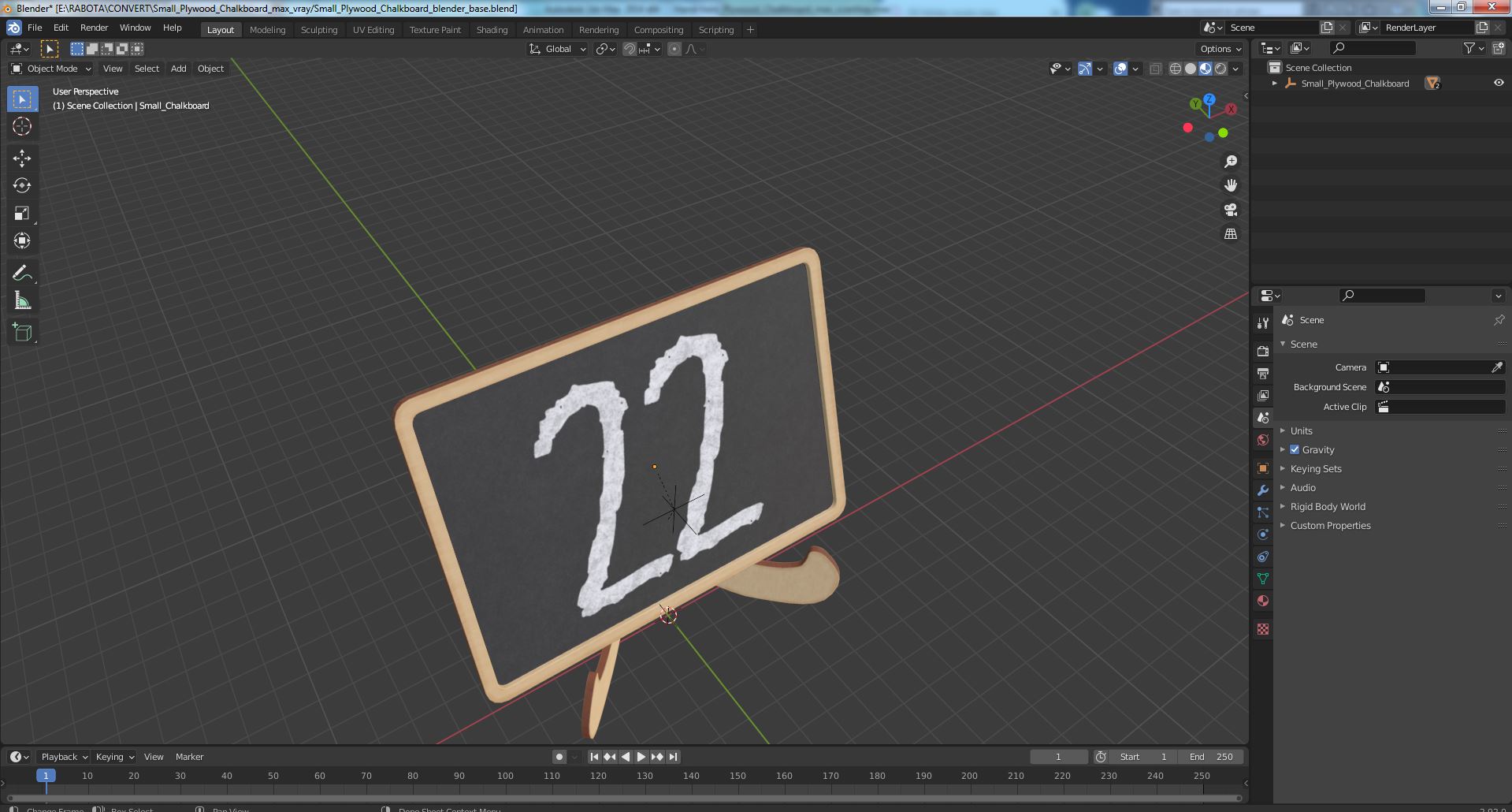Open Texture properties checker icon
Screen dimensions: 1512x812
pos(1263,629)
